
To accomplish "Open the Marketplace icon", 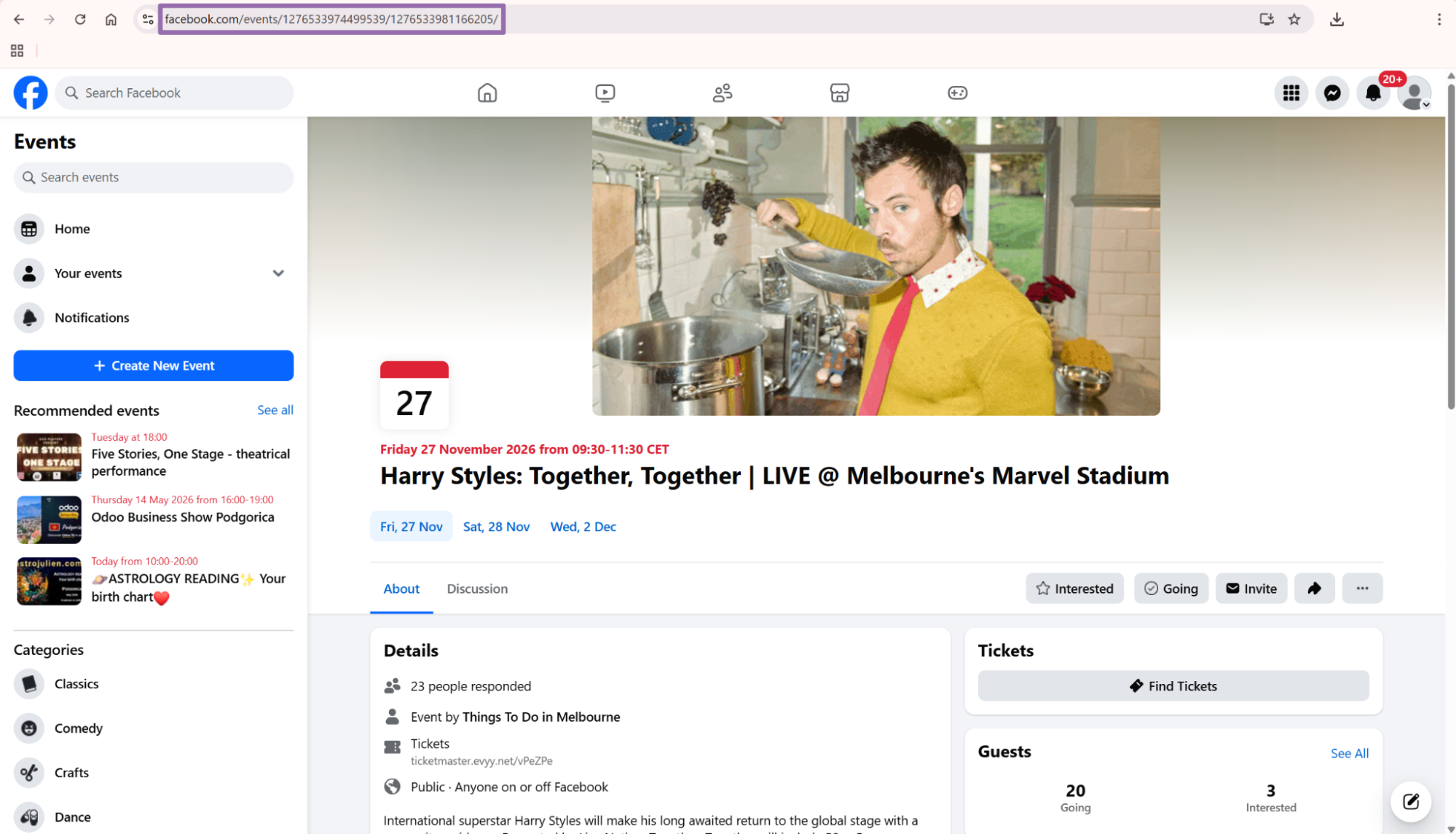I will (839, 93).
